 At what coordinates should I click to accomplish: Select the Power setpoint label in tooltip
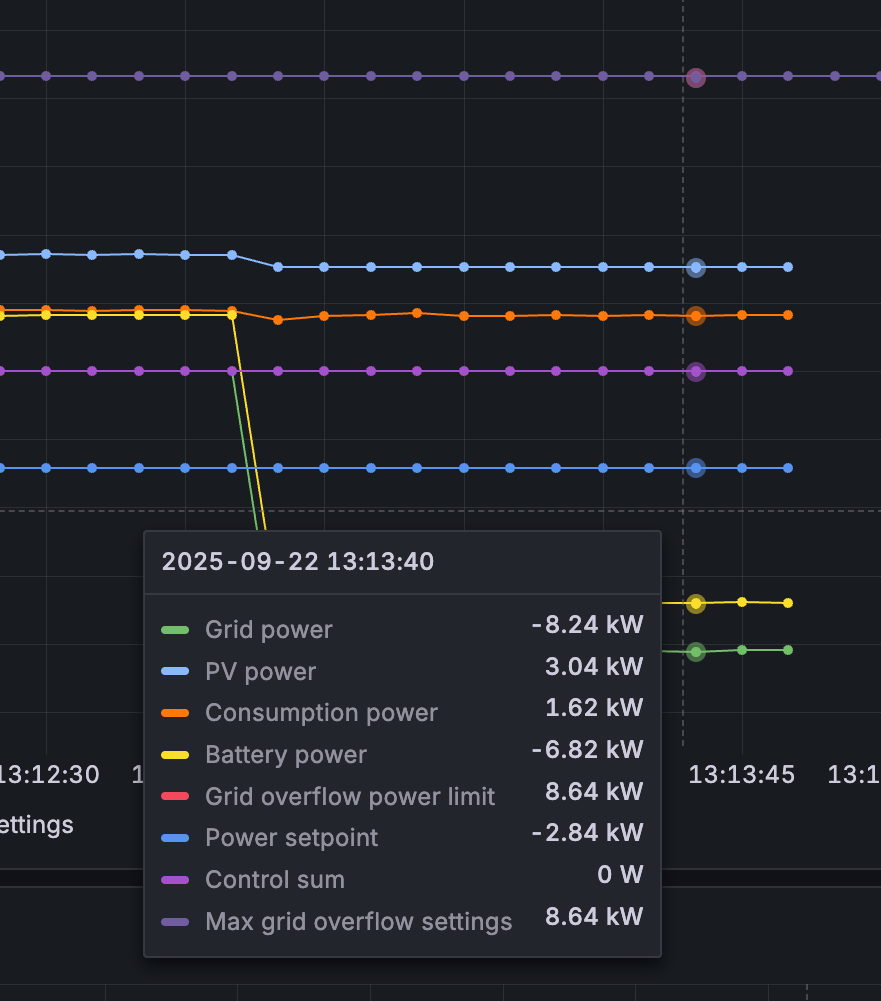click(x=291, y=838)
